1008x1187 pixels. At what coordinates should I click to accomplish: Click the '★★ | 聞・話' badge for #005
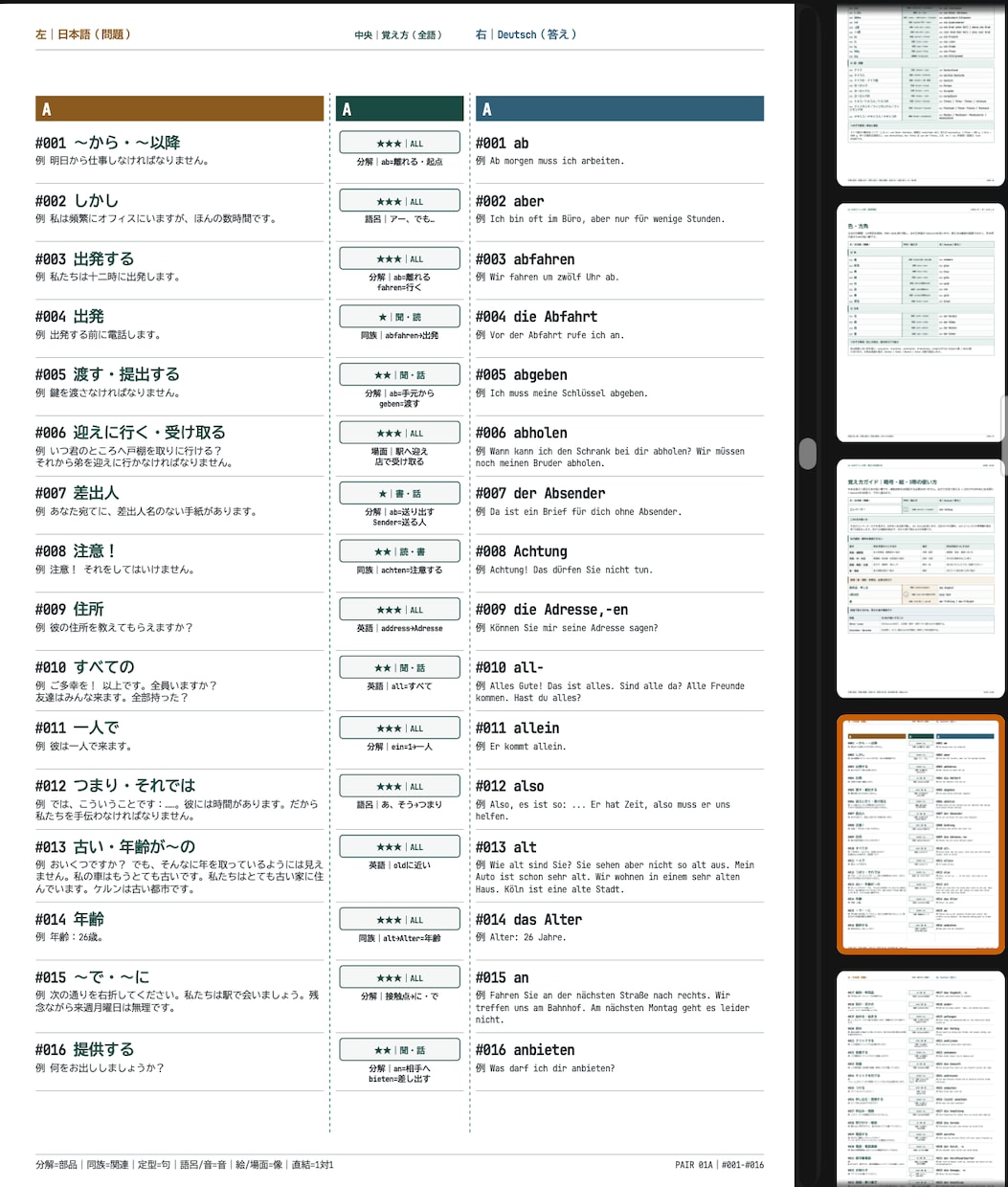[x=400, y=375]
